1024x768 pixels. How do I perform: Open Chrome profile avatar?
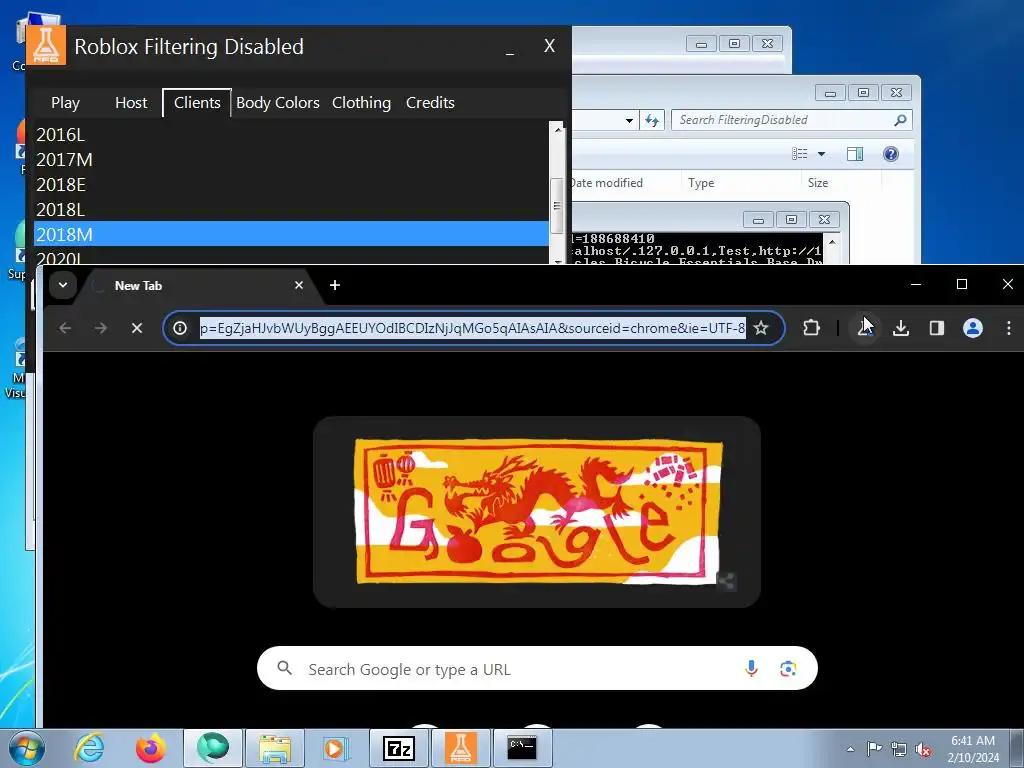(x=973, y=328)
